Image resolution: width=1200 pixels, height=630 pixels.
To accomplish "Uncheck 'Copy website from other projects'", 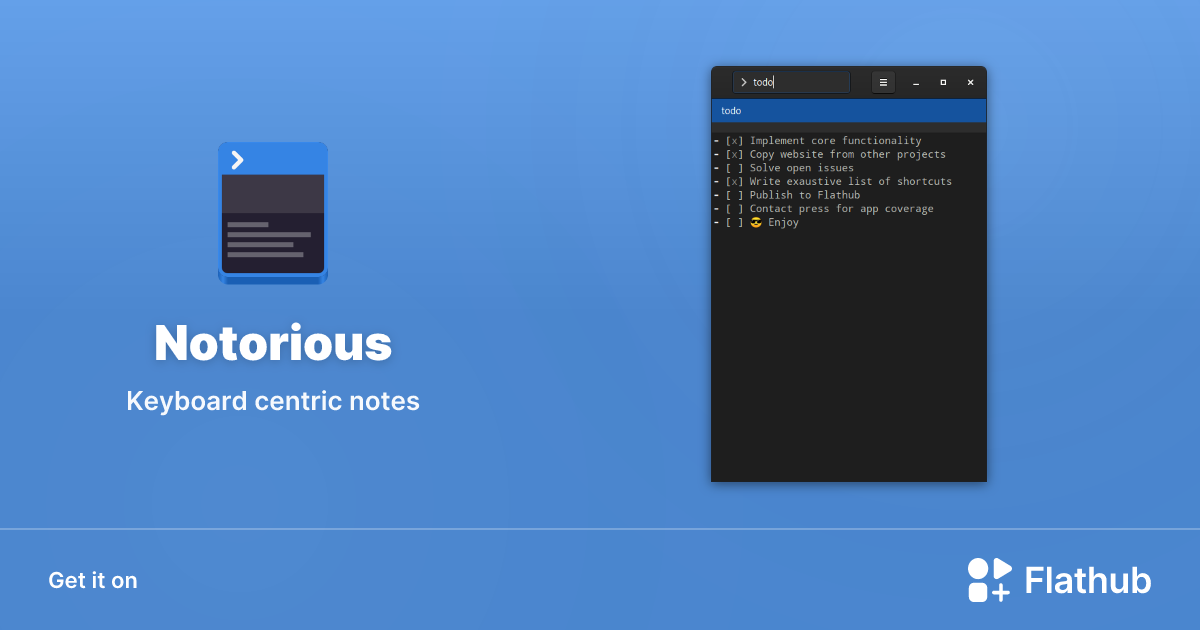I will (x=734, y=154).
